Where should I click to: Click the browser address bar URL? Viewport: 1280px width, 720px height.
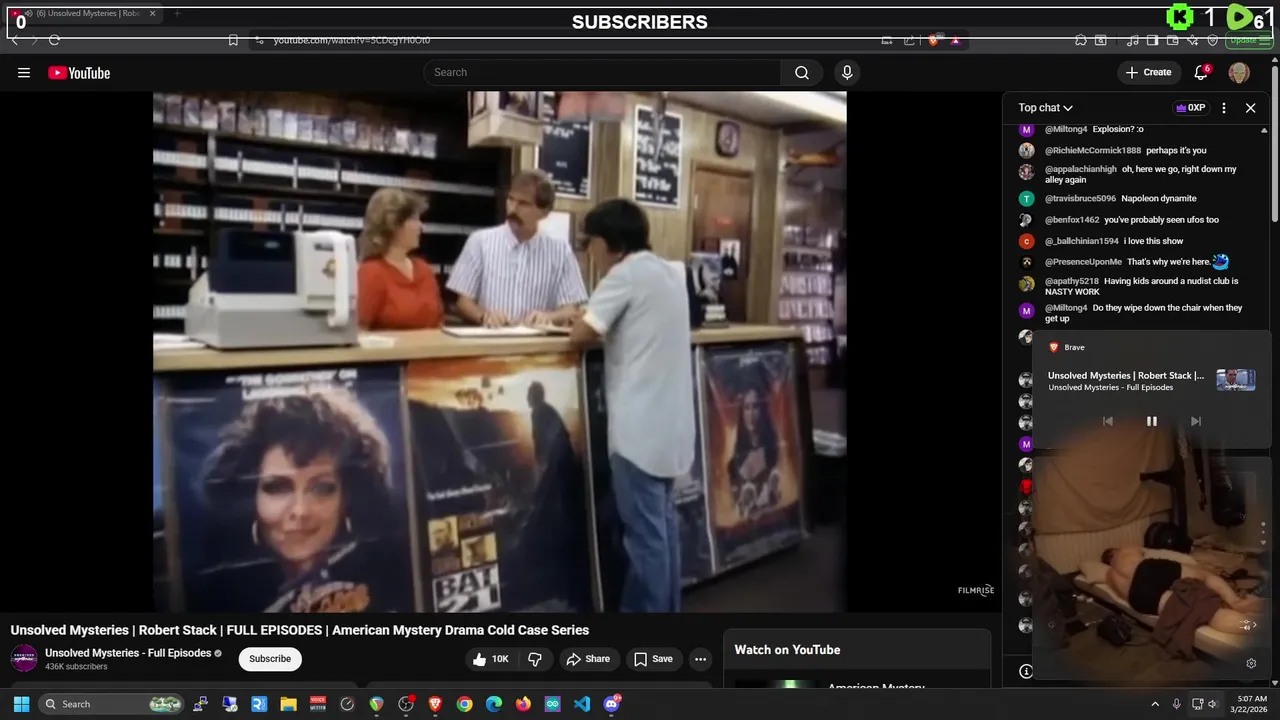[x=352, y=40]
